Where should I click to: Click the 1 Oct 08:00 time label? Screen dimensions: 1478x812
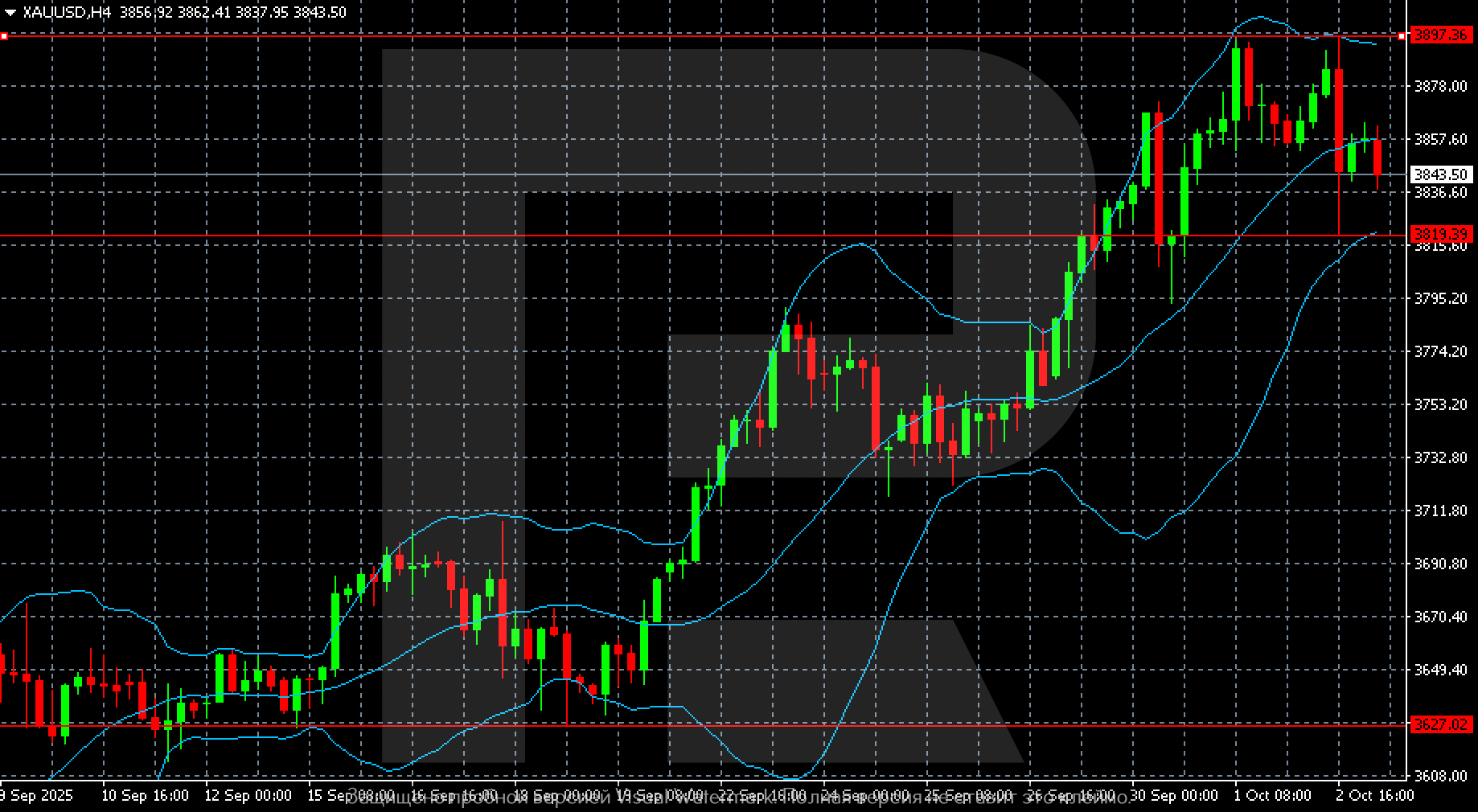point(1271,795)
